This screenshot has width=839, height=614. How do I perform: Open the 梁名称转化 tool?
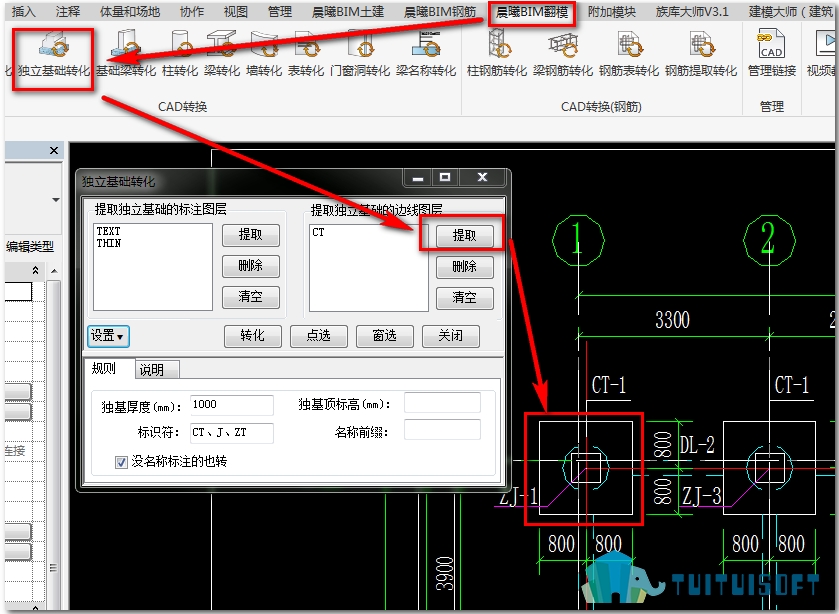(426, 55)
